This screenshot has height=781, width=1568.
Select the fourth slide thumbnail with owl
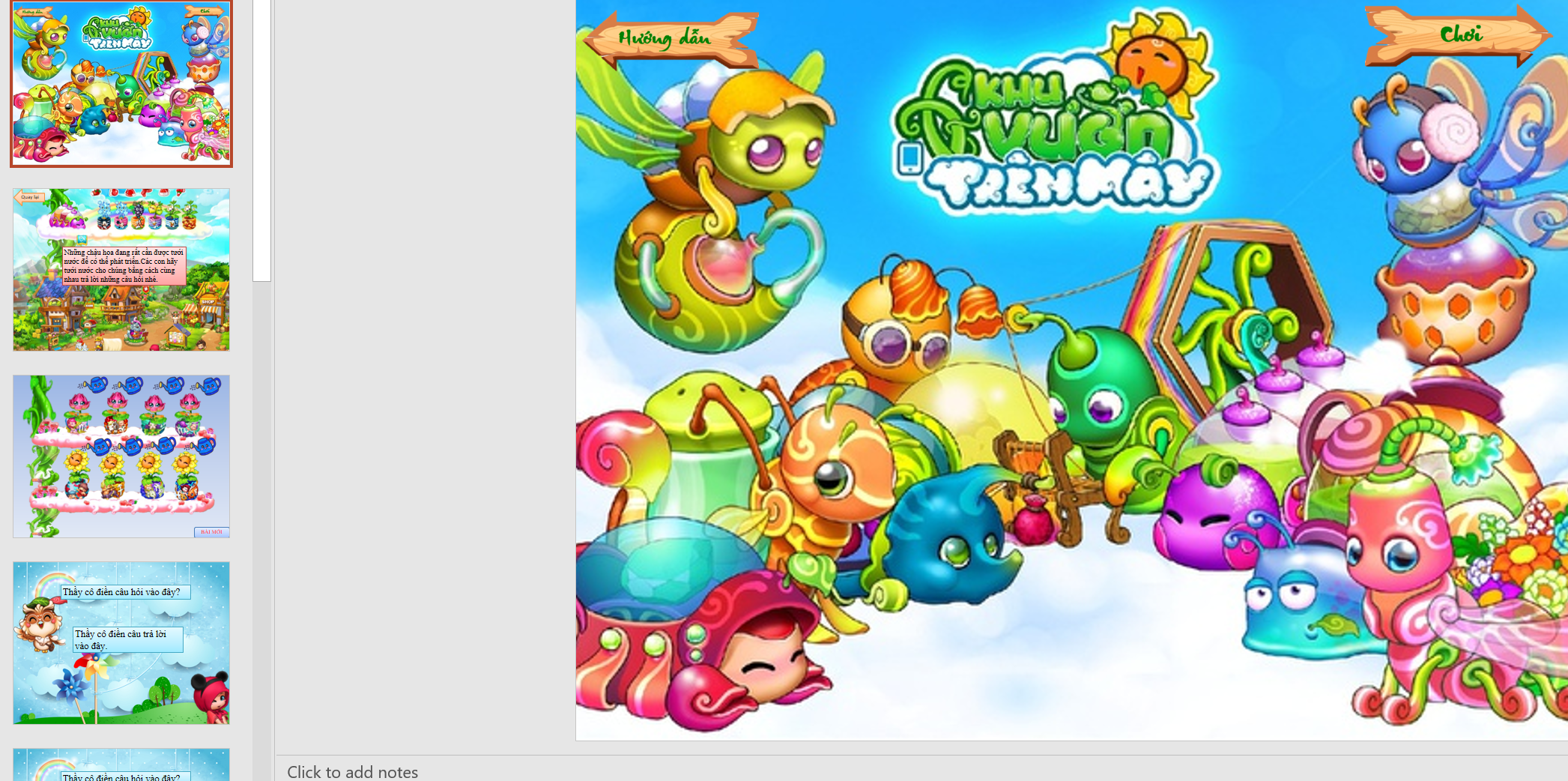(121, 642)
